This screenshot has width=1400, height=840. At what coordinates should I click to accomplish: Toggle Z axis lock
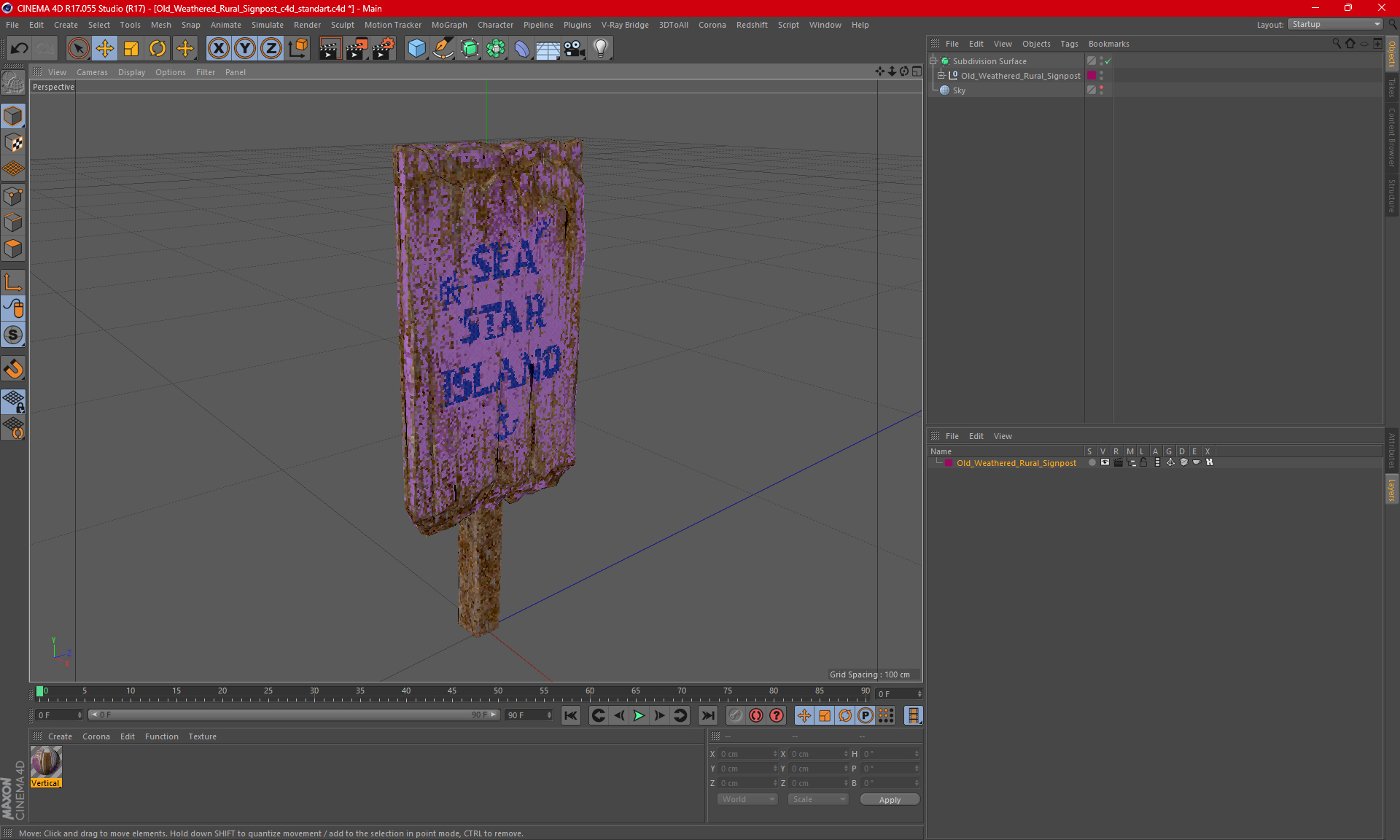pyautogui.click(x=271, y=48)
